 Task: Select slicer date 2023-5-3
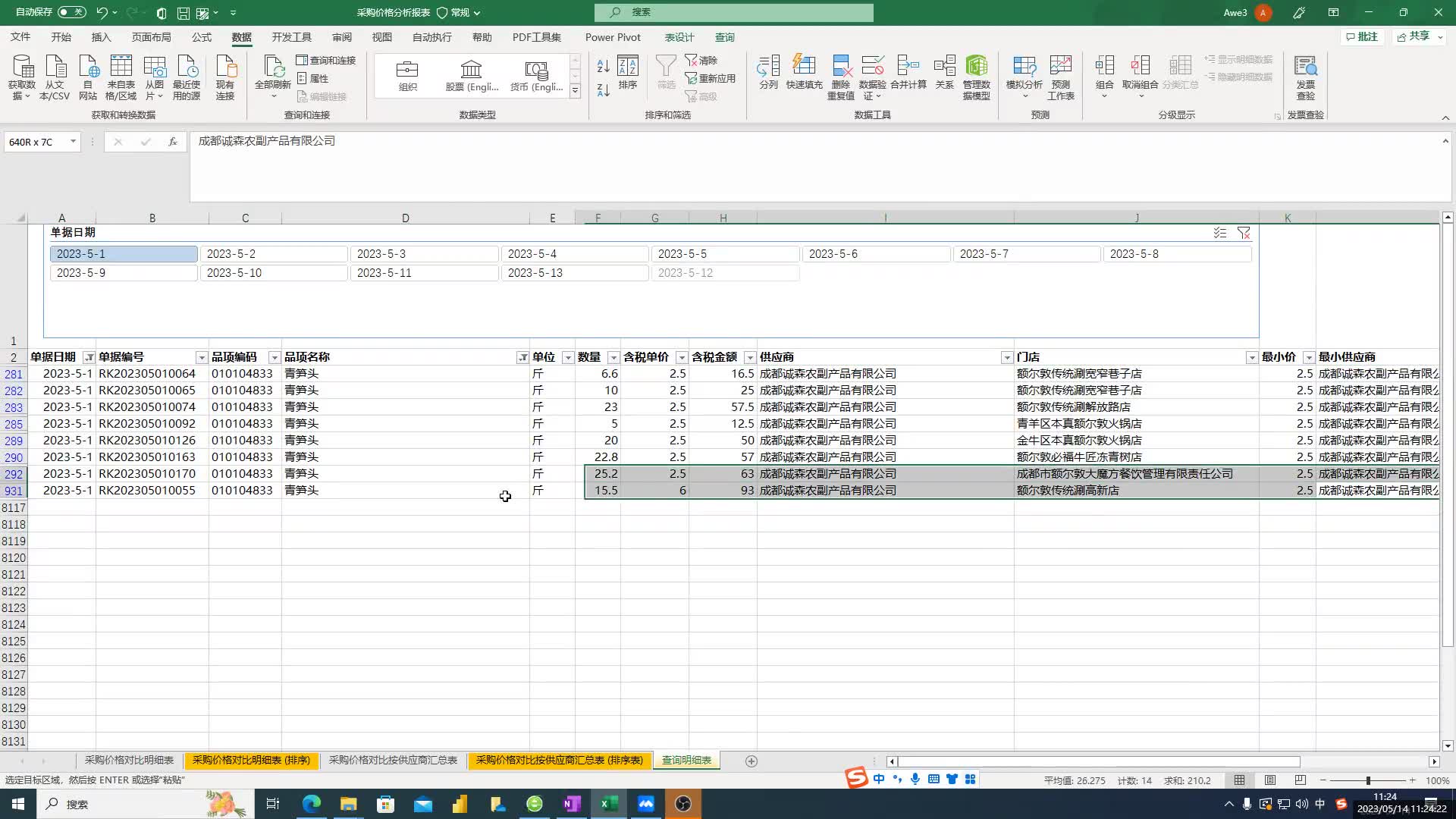tap(424, 254)
